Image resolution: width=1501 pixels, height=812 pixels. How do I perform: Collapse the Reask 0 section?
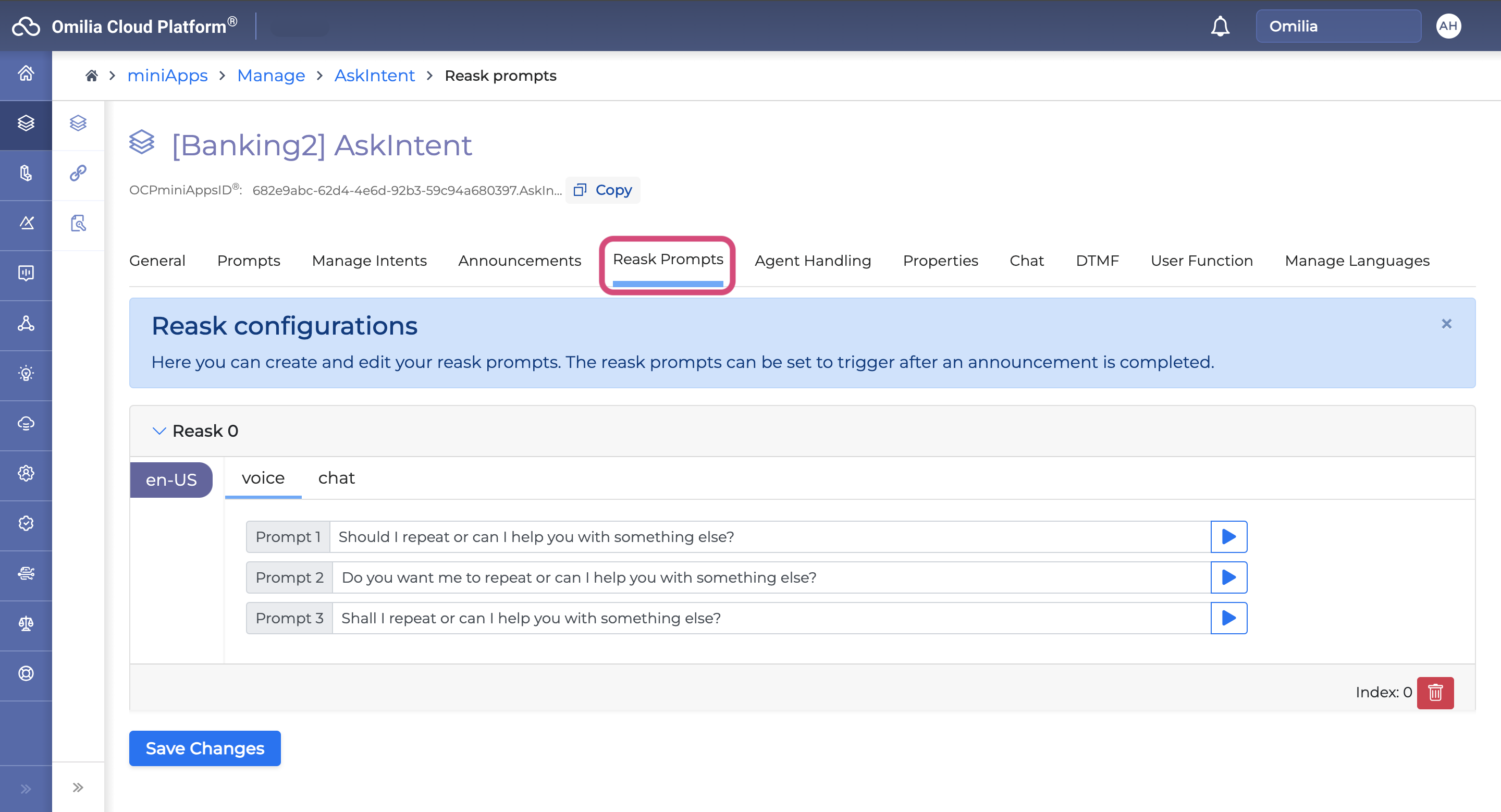(158, 431)
